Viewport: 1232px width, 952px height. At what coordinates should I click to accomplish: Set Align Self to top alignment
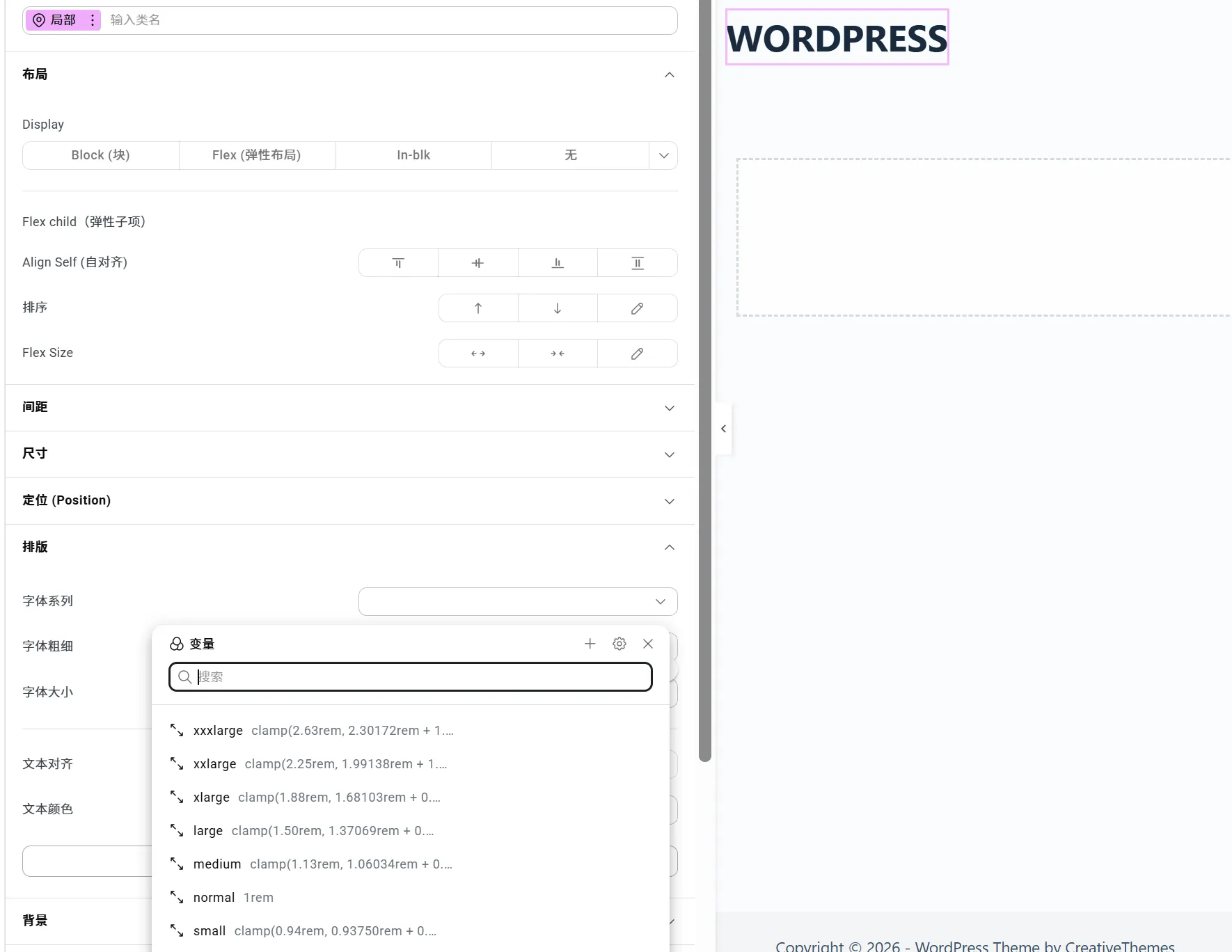[x=398, y=263]
